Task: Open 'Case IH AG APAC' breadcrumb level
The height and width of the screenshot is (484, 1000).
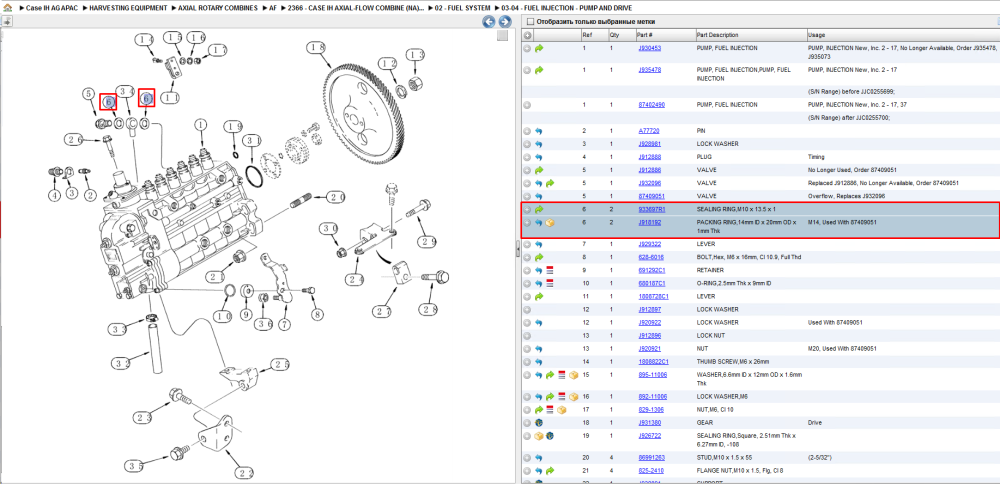Action: pyautogui.click(x=52, y=10)
